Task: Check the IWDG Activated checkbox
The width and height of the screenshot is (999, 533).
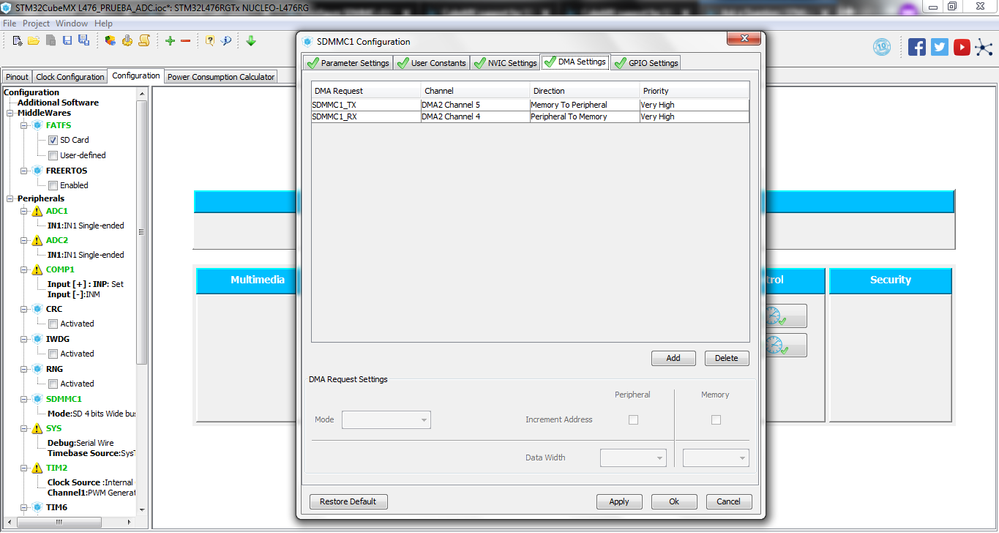Action: tap(53, 353)
